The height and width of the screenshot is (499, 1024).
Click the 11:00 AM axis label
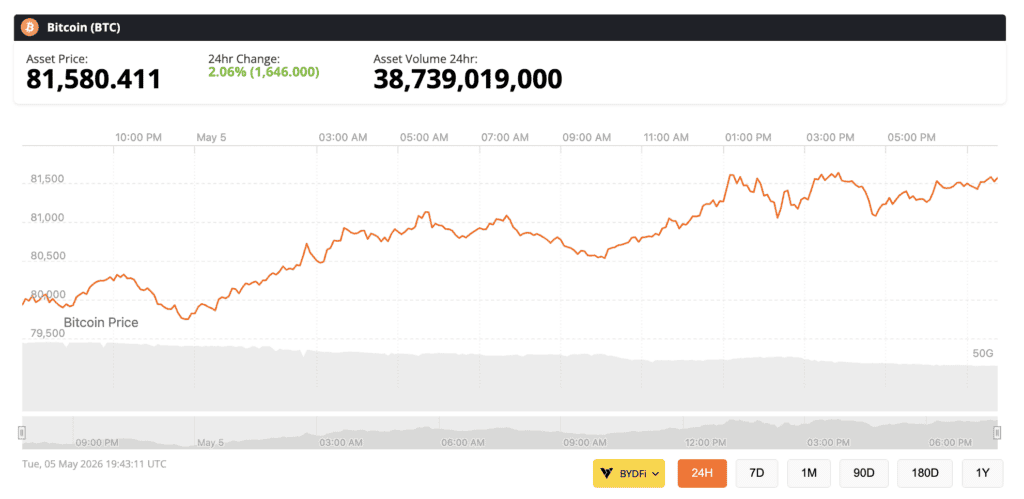666,137
